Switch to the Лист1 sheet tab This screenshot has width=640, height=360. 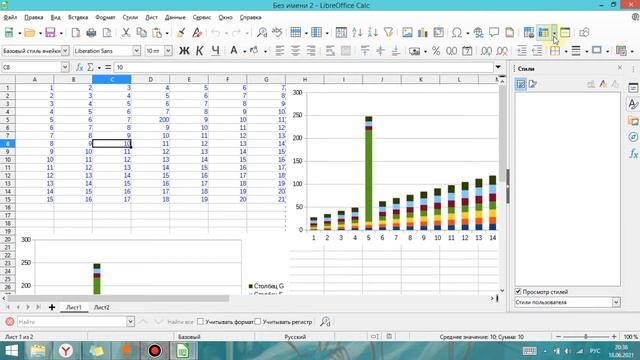74,307
